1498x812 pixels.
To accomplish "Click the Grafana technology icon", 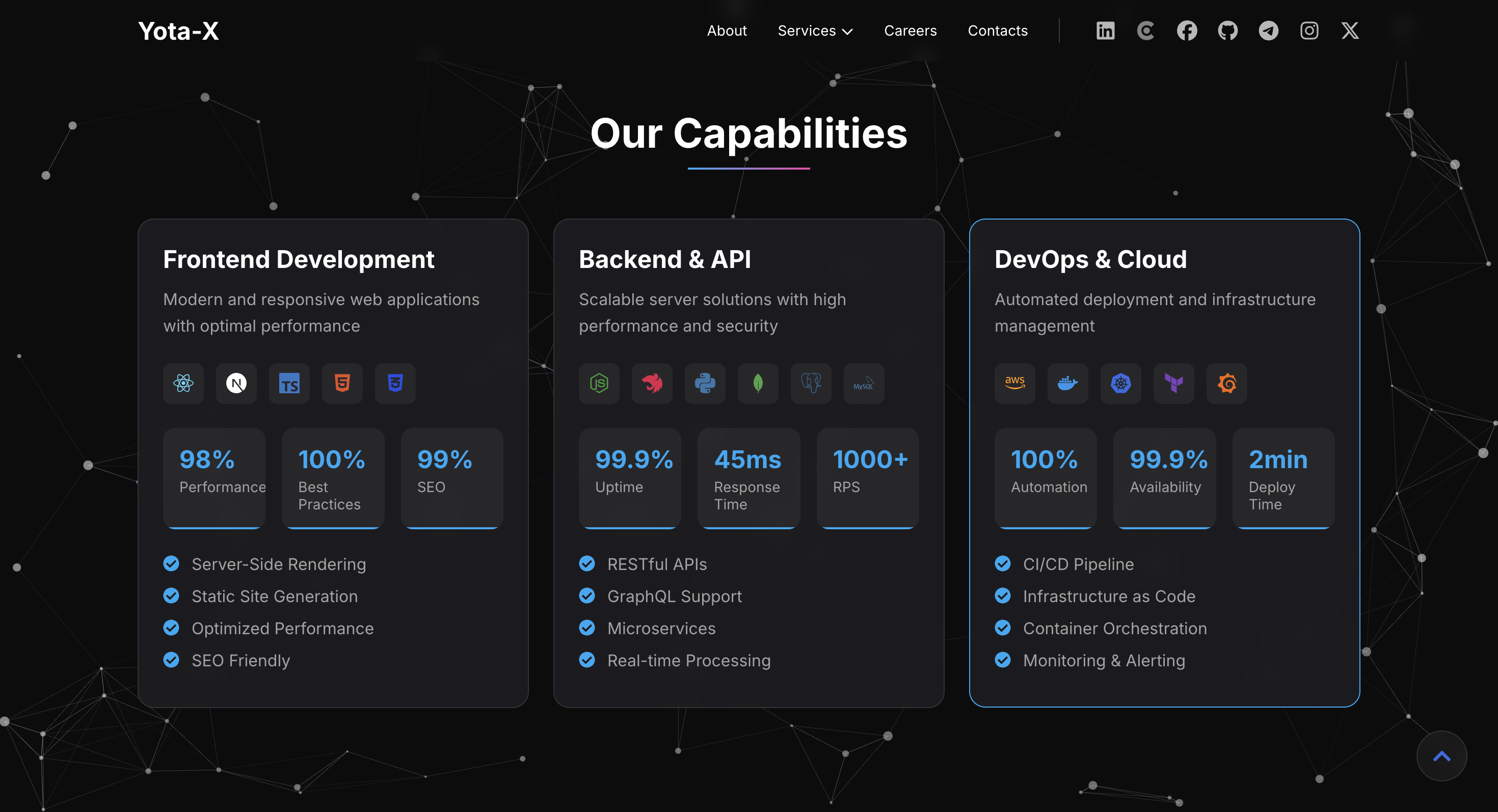I will (x=1226, y=384).
